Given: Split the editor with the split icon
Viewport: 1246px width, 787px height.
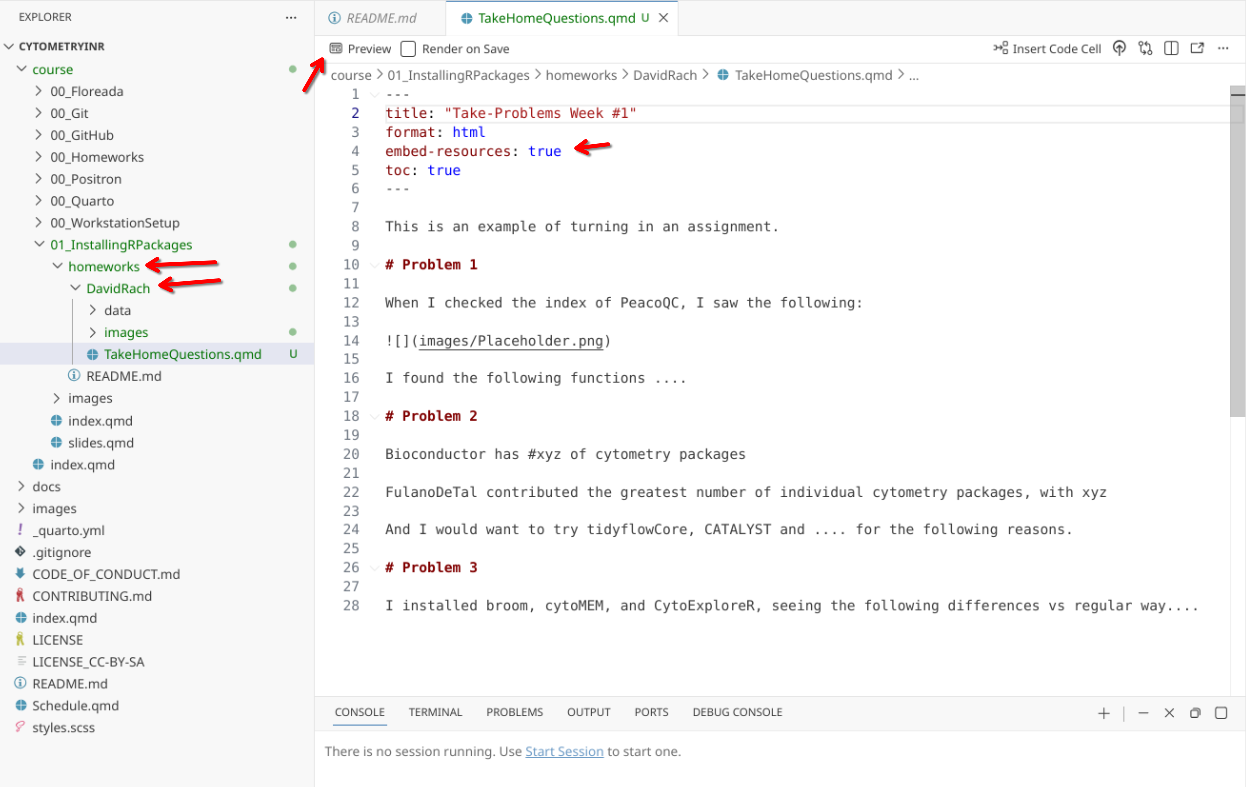Looking at the screenshot, I should click(x=1171, y=49).
